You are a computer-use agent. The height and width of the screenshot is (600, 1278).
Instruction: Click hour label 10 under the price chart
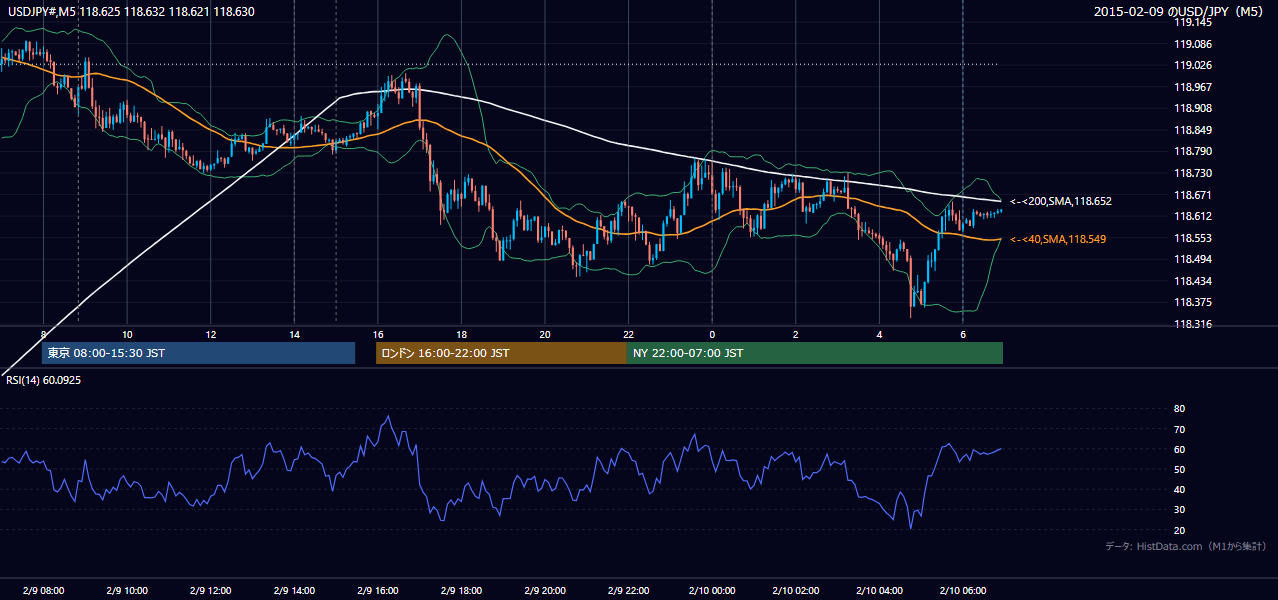point(127,334)
